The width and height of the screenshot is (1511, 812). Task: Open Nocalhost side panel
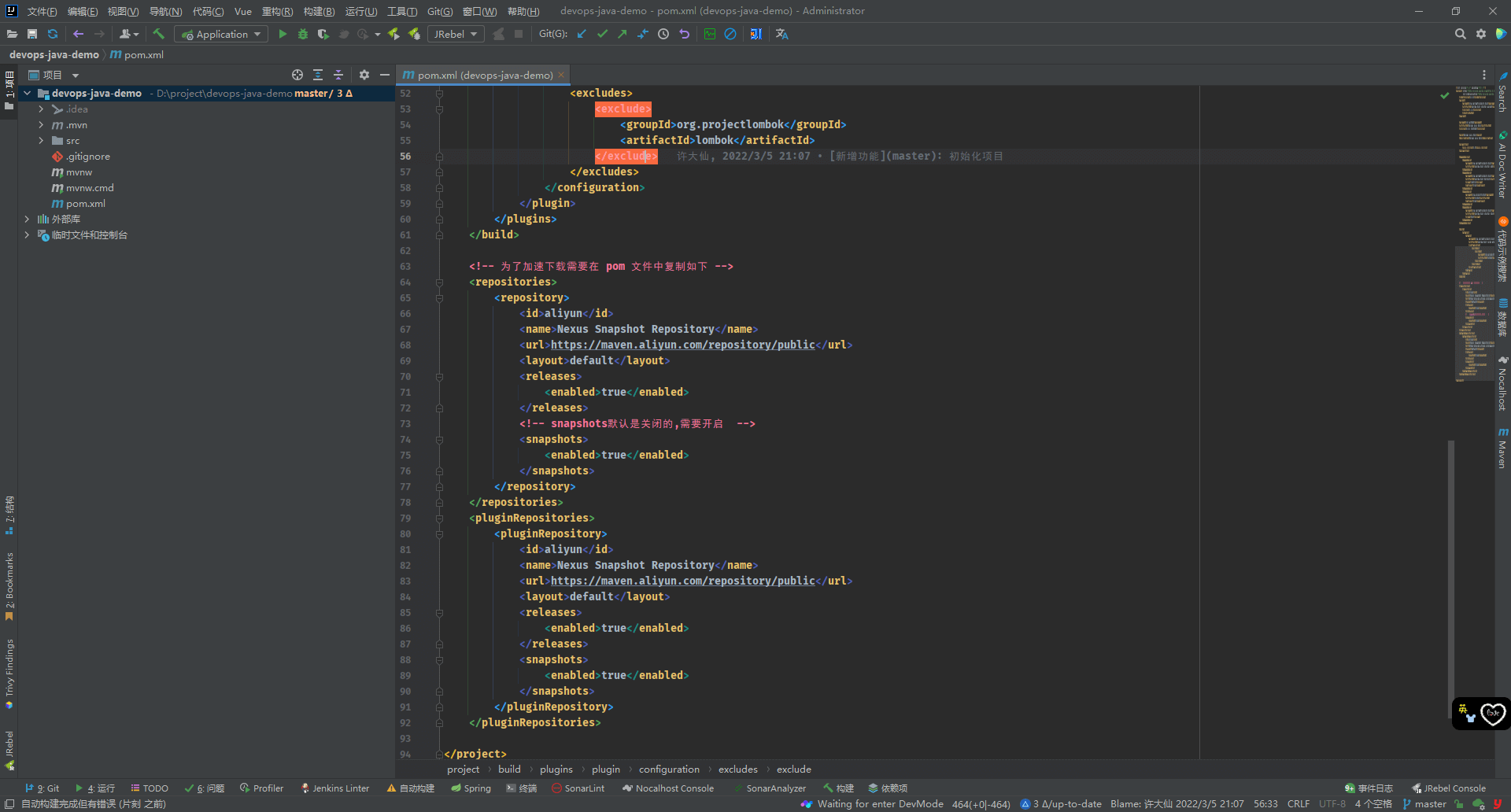1502,383
